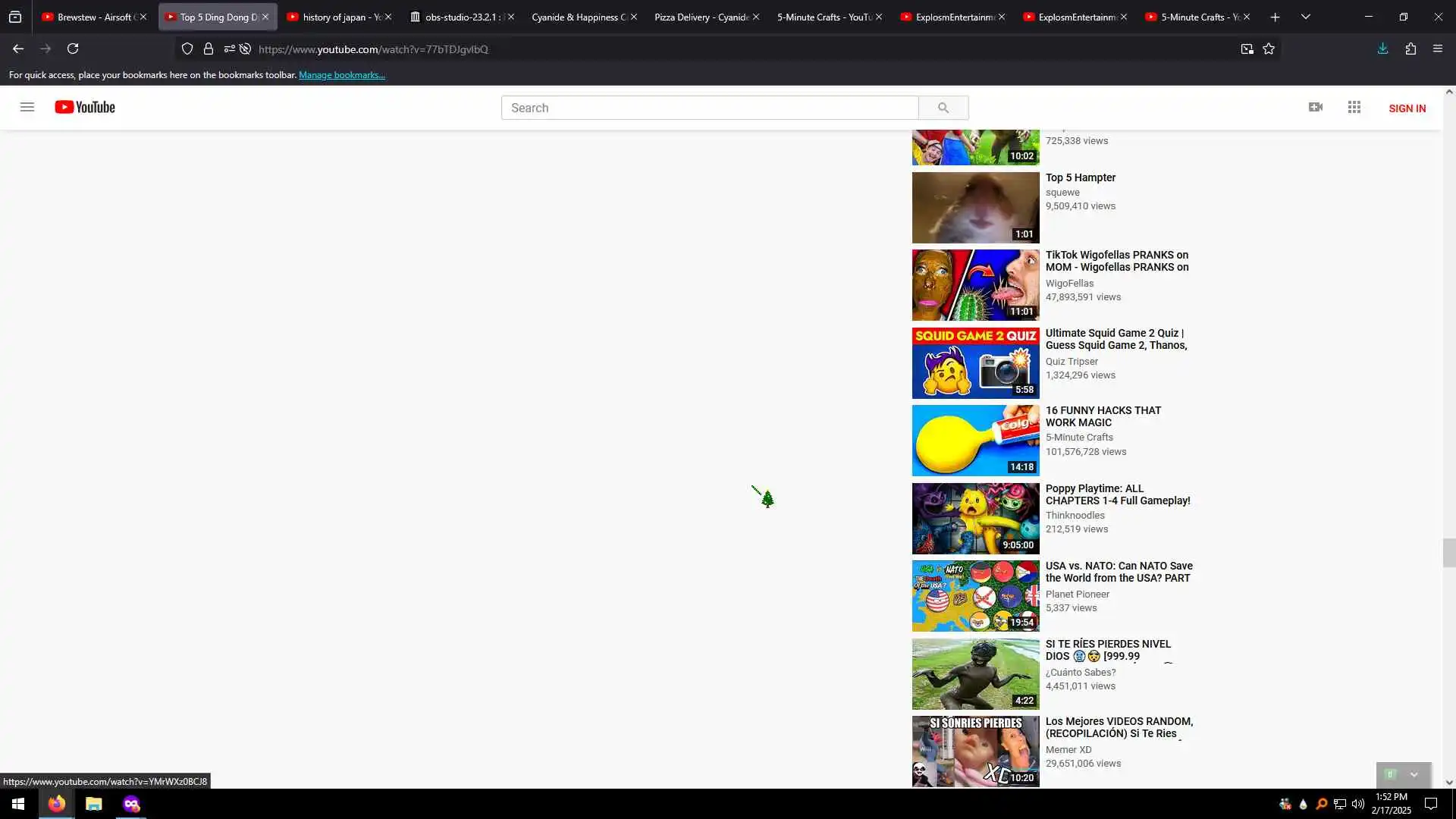Click the page vertical scrollbar thumb
Screen dimensions: 1456x819
1449,552
